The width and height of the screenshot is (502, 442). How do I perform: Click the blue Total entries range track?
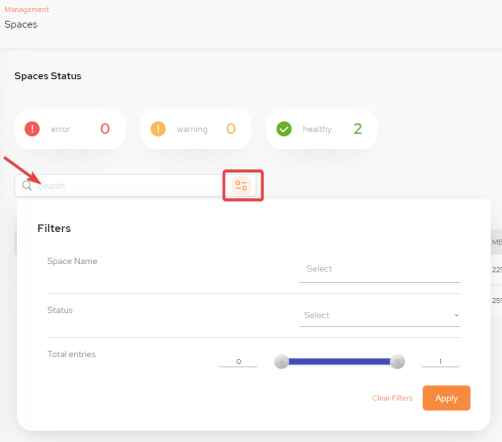coord(339,361)
